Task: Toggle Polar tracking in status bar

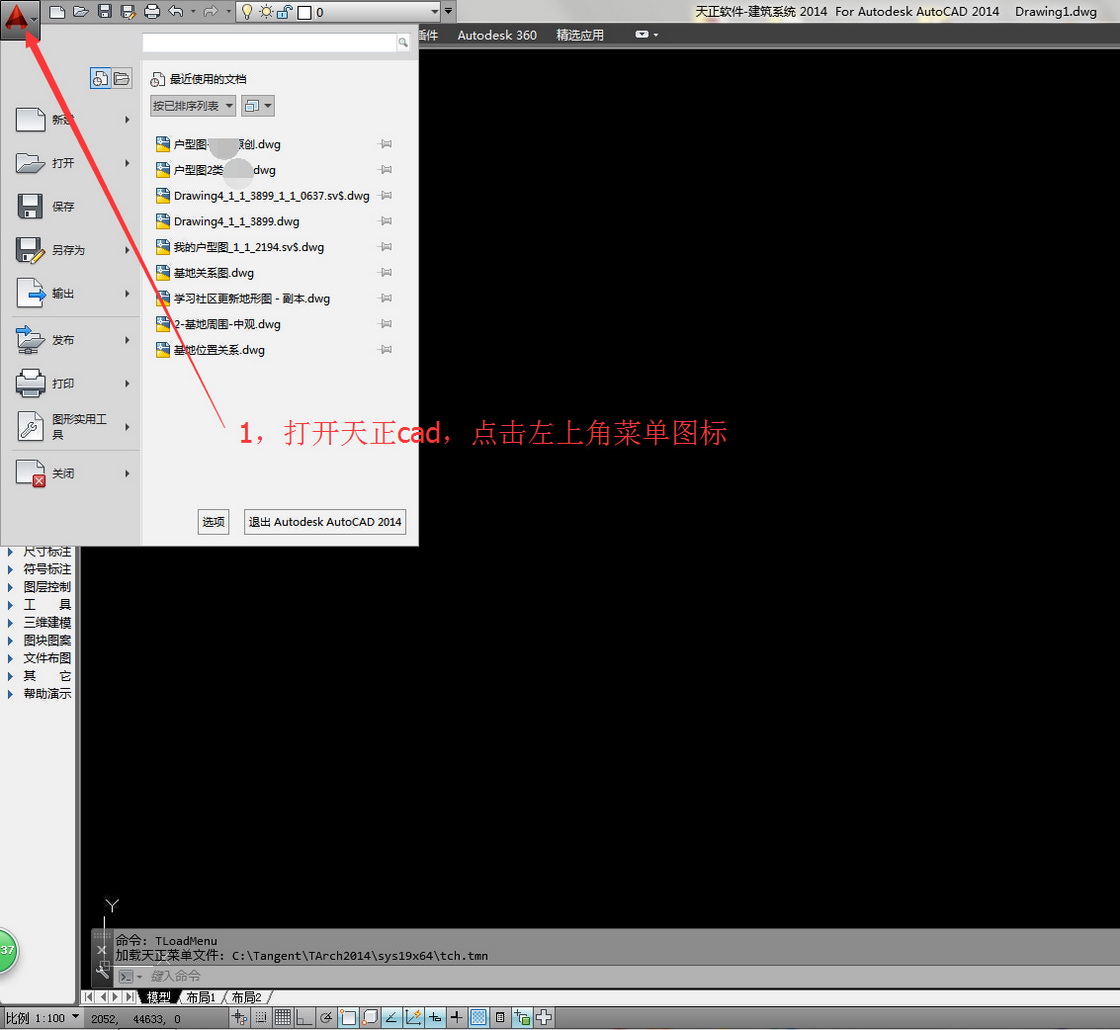Action: [326, 1017]
